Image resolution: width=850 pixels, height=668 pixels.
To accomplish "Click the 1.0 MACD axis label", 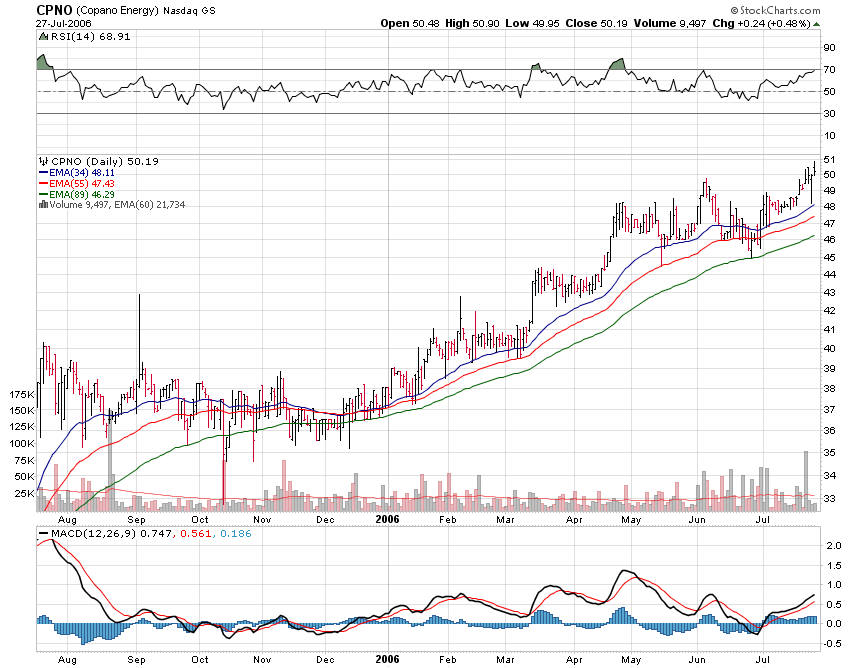I will pos(834,586).
